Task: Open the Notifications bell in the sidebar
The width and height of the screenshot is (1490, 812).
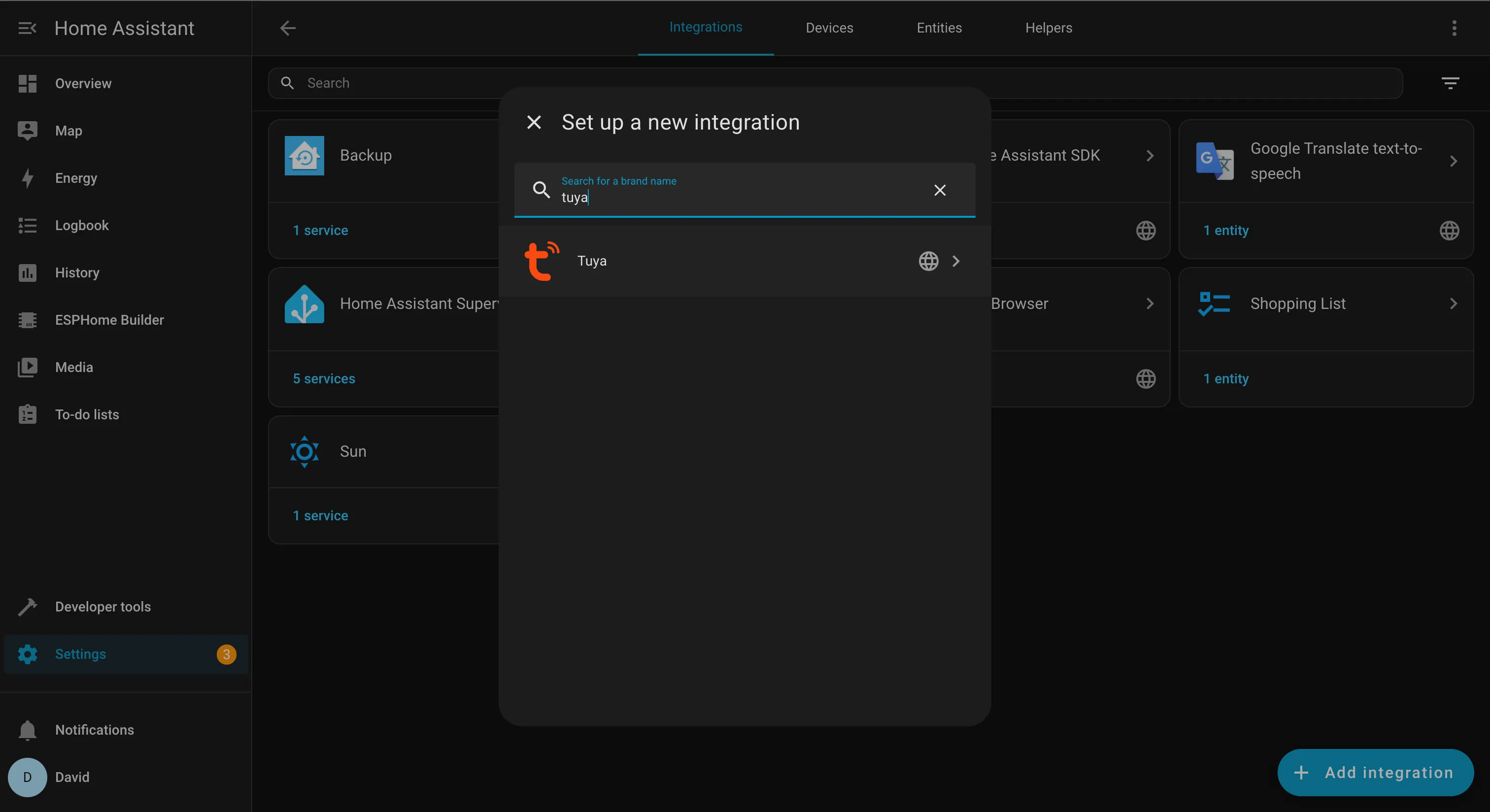Action: pyautogui.click(x=27, y=730)
